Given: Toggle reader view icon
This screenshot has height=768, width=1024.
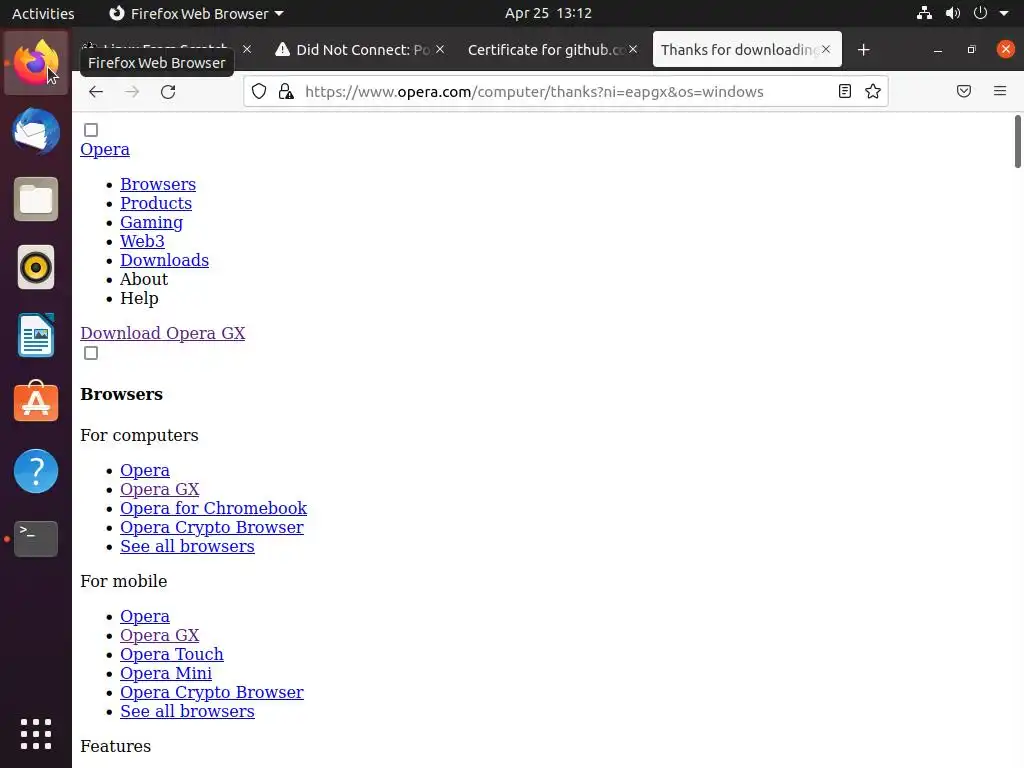Looking at the screenshot, I should click(x=844, y=91).
